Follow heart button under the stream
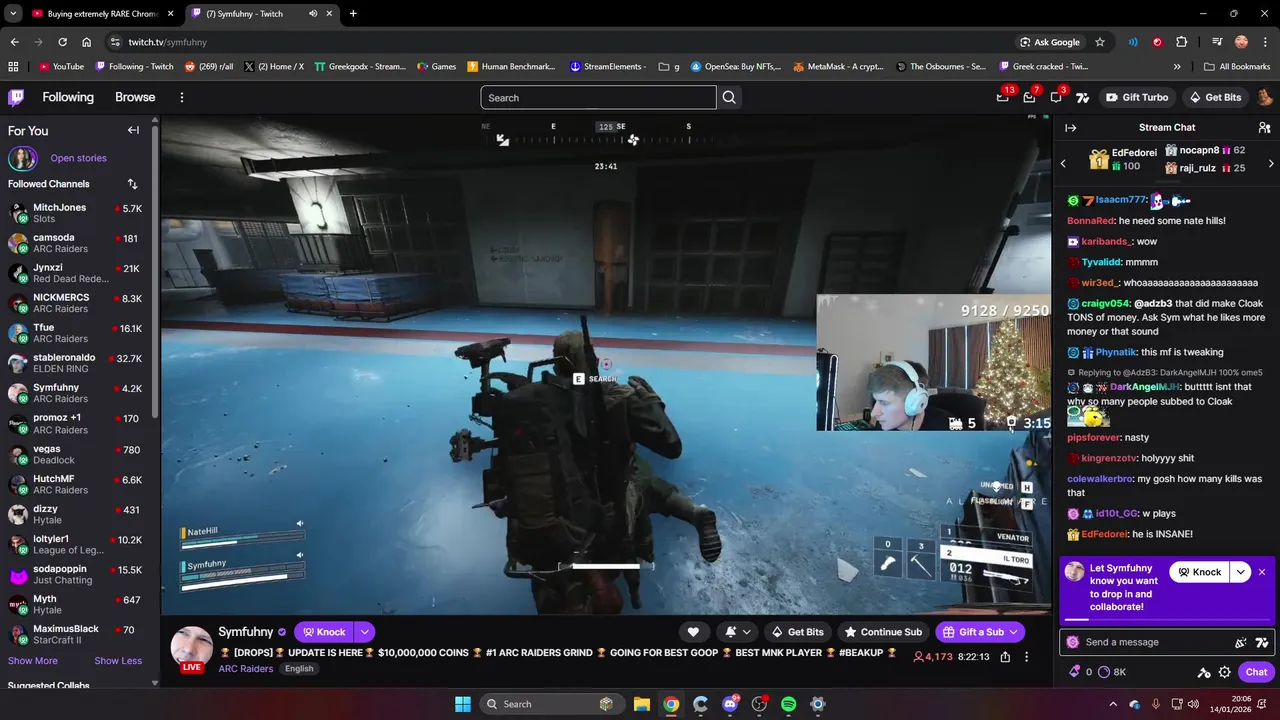 click(693, 632)
